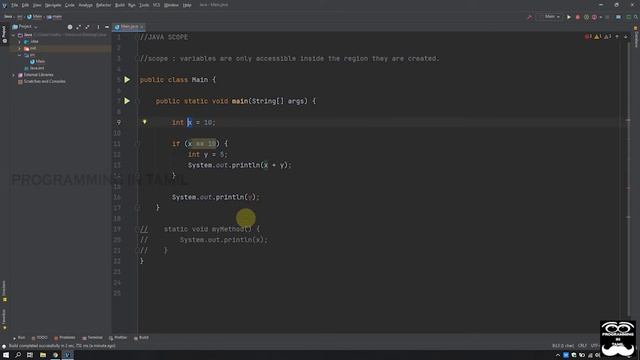The height and width of the screenshot is (360, 640).
Task: Open the Problems tool window tab
Action: click(x=65, y=338)
